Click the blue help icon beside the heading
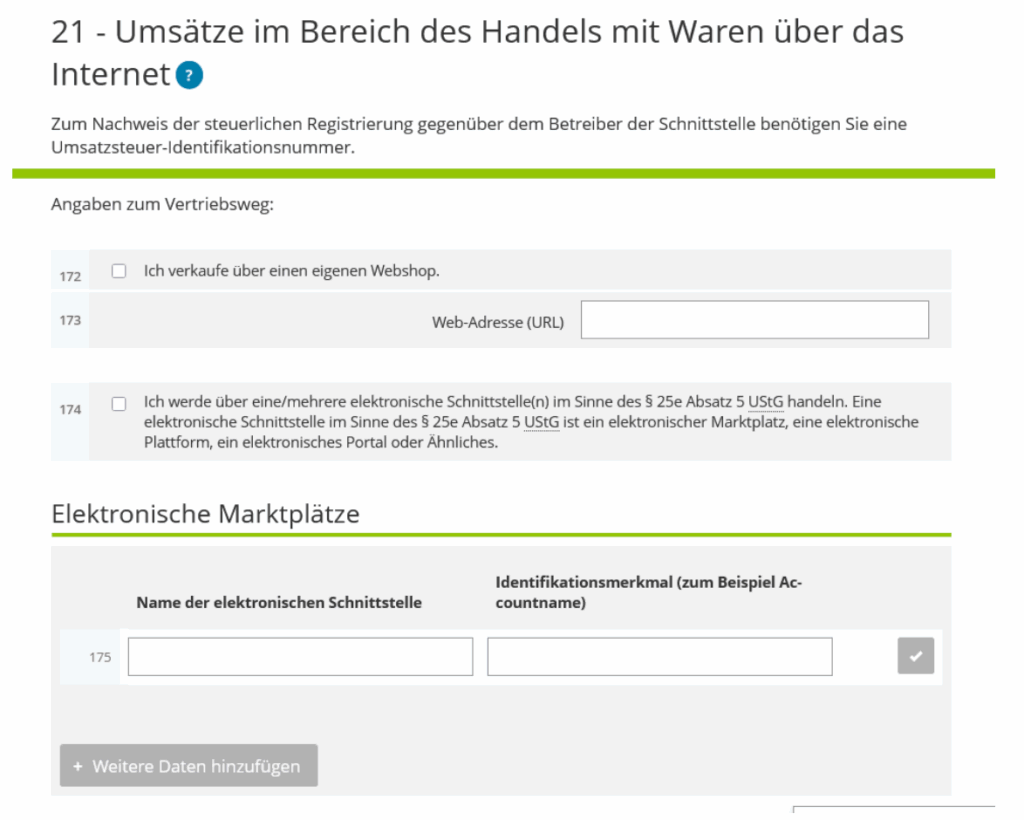The width and height of the screenshot is (1024, 820). click(189, 75)
